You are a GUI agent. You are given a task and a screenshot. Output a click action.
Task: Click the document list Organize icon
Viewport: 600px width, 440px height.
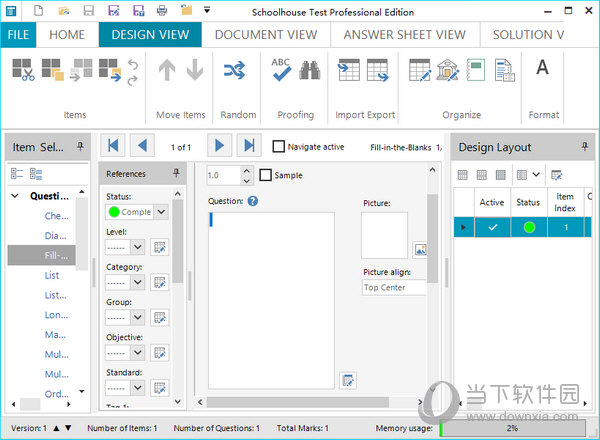click(504, 70)
